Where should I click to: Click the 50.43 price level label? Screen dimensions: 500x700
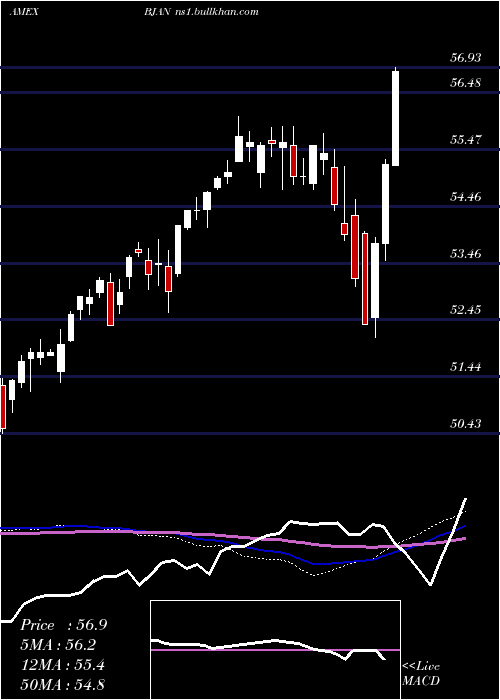click(466, 423)
